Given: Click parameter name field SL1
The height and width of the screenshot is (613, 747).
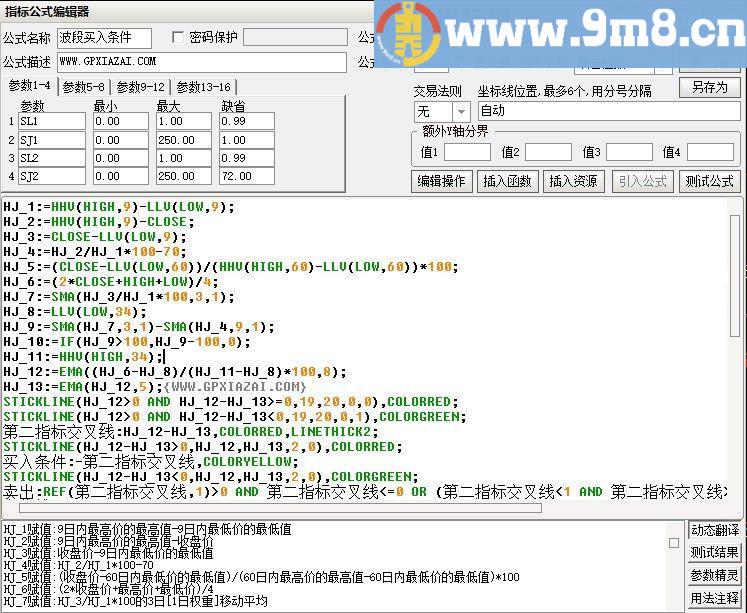Looking at the screenshot, I should tap(52, 121).
